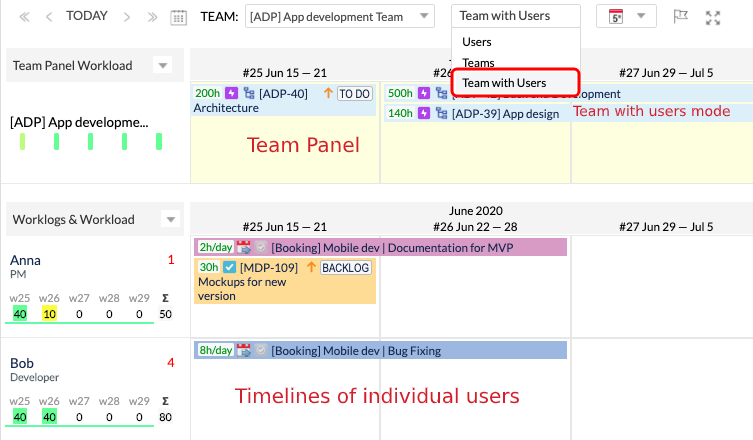This screenshot has width=753, height=440.
Task: Click the calendar icon on Anna's booking
Action: coord(244,247)
